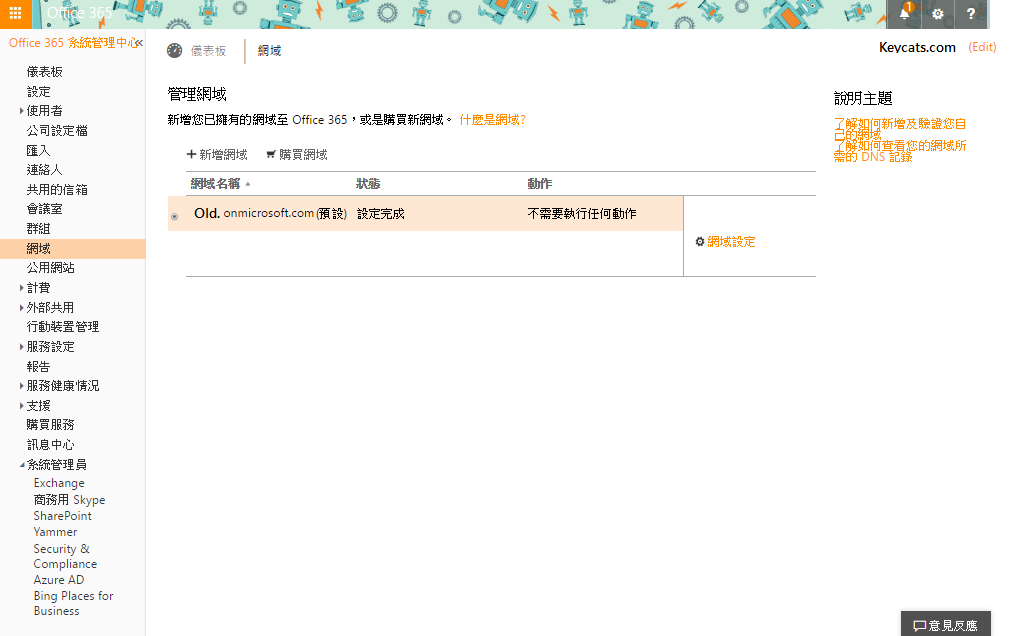
Task: Click the gear icon beside 網域設定
Action: [700, 242]
